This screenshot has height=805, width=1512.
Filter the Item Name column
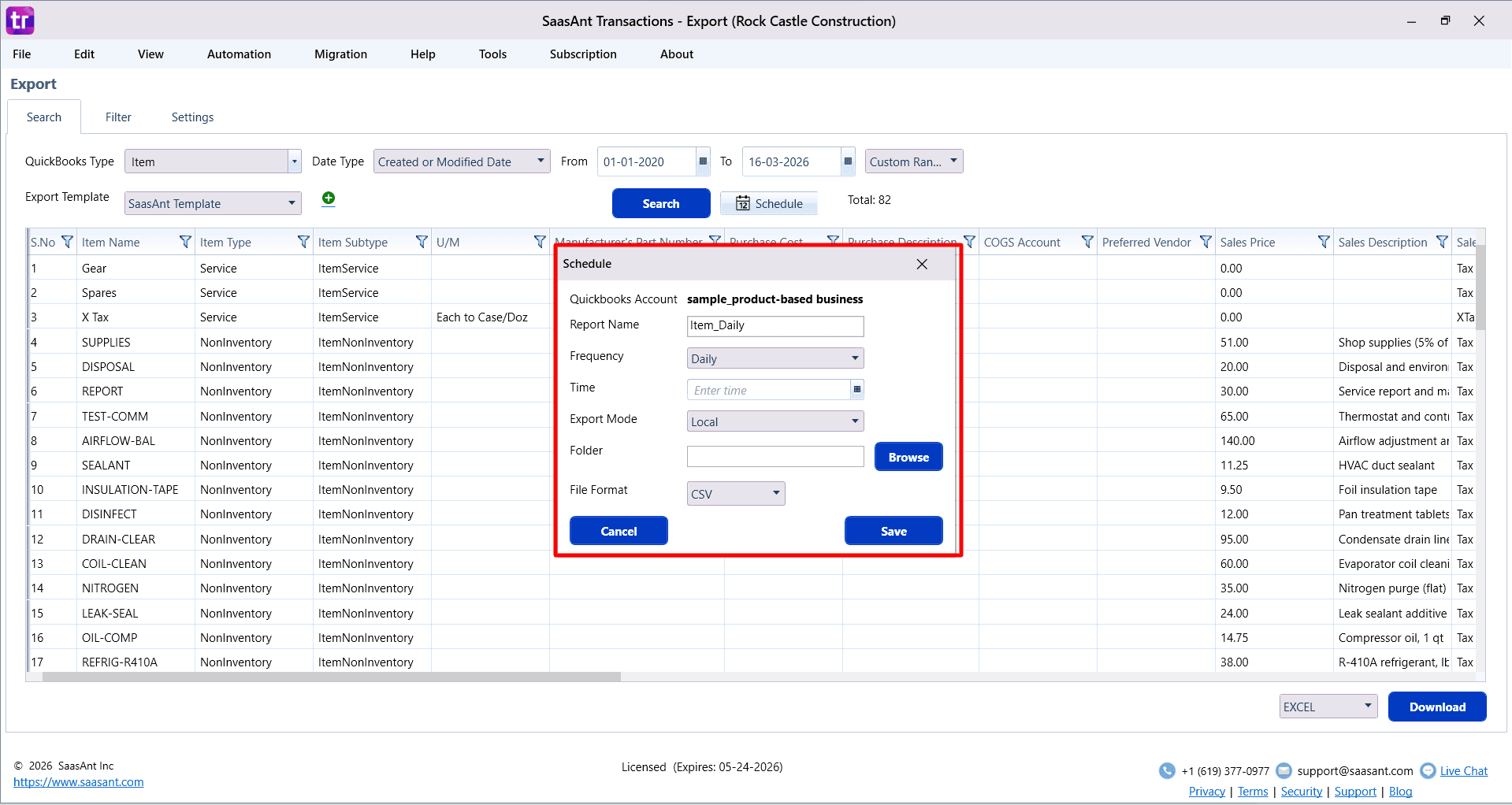[x=185, y=242]
